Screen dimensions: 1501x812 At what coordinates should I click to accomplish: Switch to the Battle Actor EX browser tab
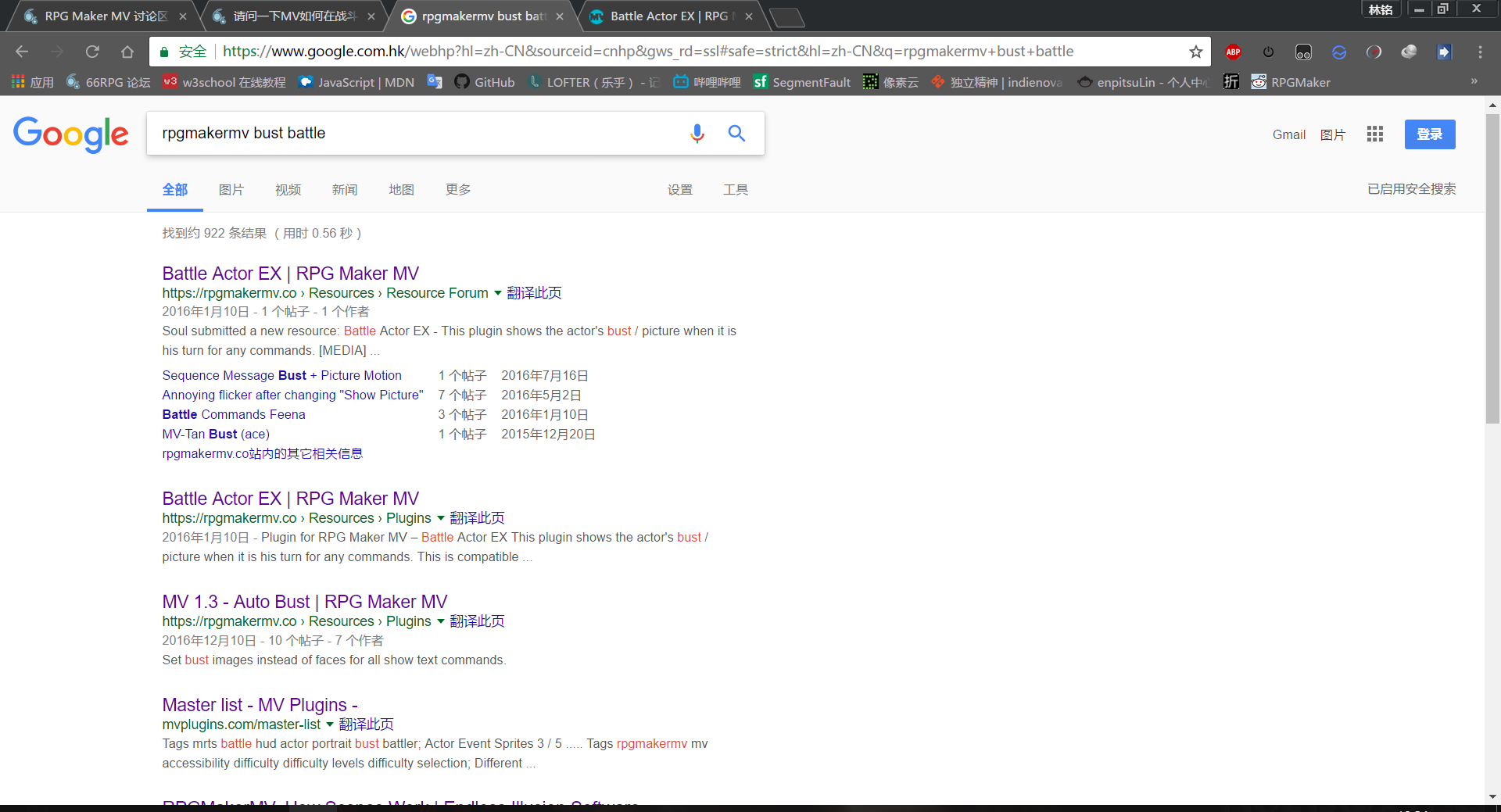coord(671,16)
